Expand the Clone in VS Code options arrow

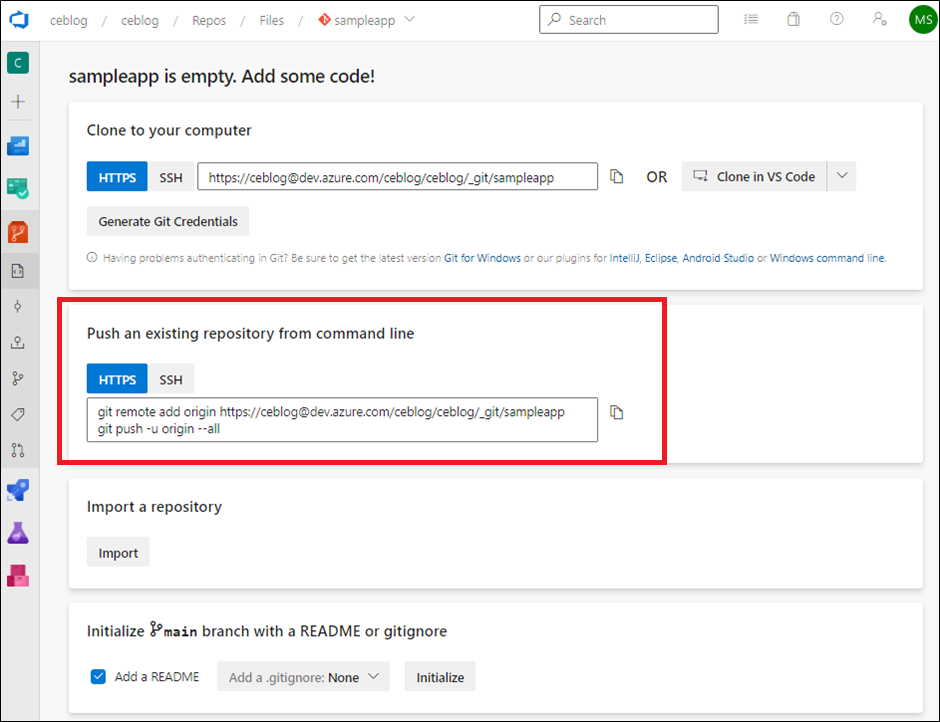pos(842,176)
